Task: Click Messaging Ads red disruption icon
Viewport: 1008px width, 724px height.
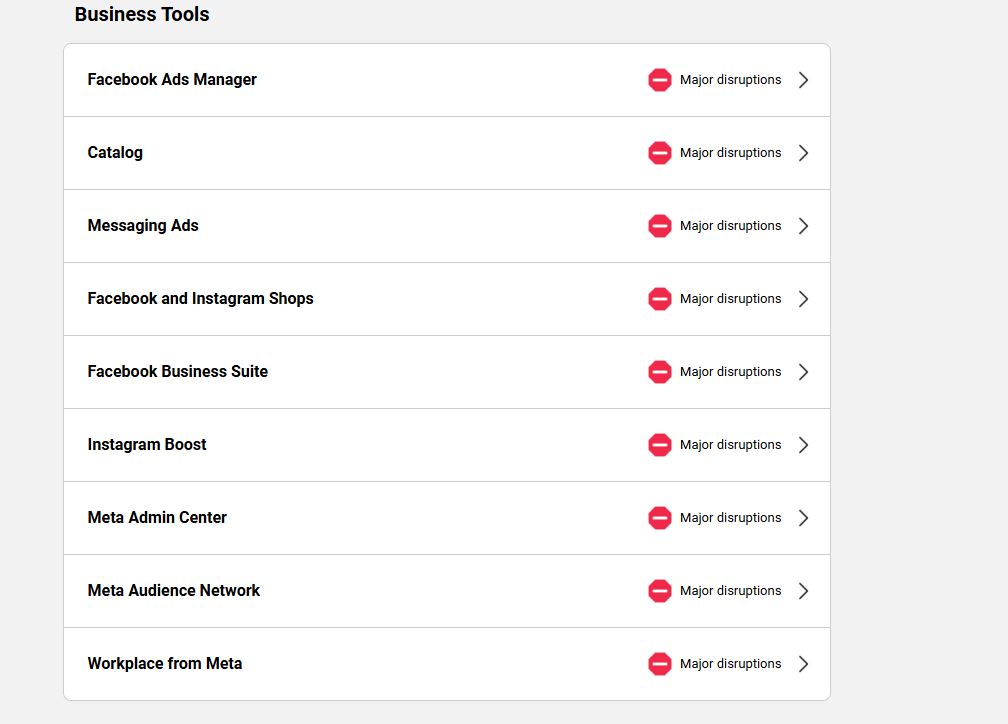Action: tap(660, 226)
